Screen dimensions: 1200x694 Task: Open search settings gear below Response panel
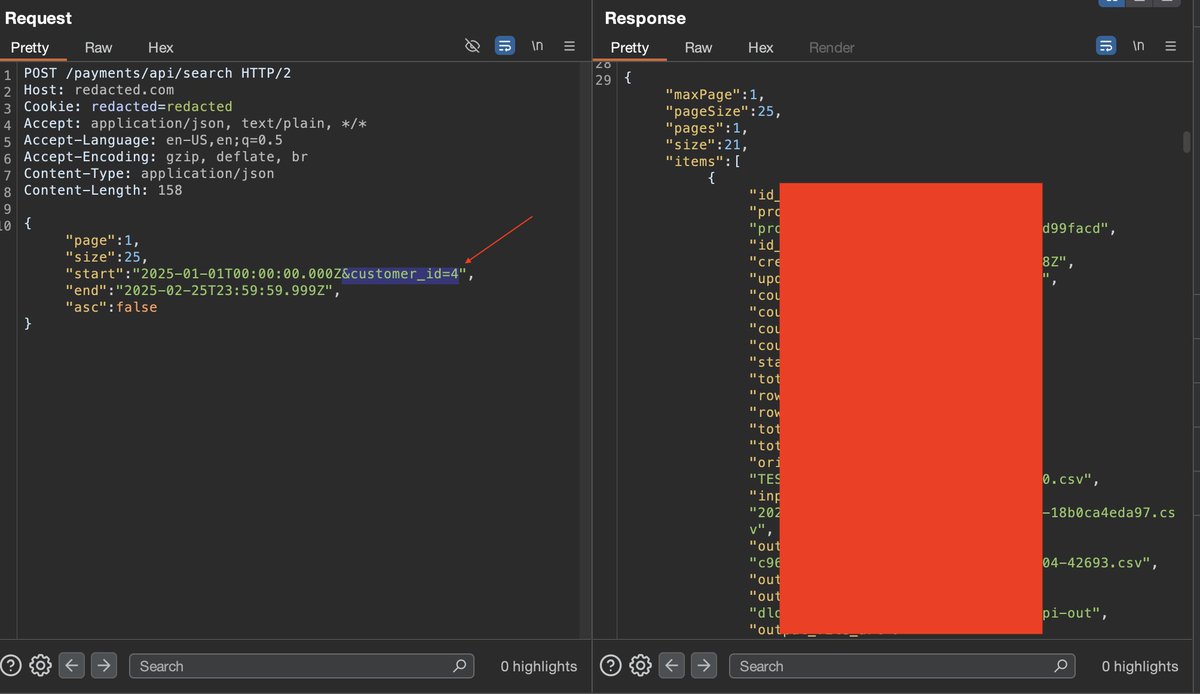[640, 665]
